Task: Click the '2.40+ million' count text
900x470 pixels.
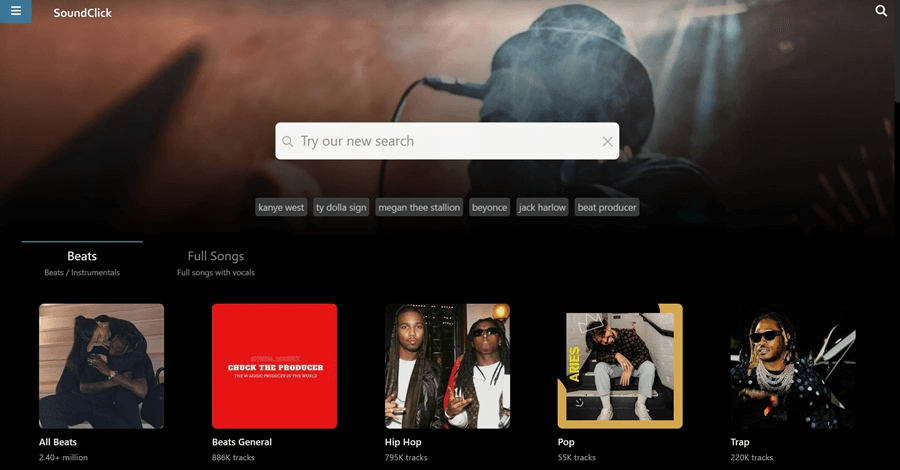Action: (63, 457)
